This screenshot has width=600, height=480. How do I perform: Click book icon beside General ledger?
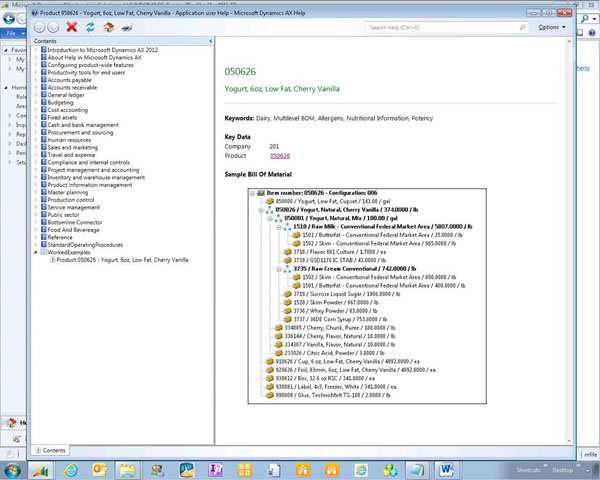(44, 95)
